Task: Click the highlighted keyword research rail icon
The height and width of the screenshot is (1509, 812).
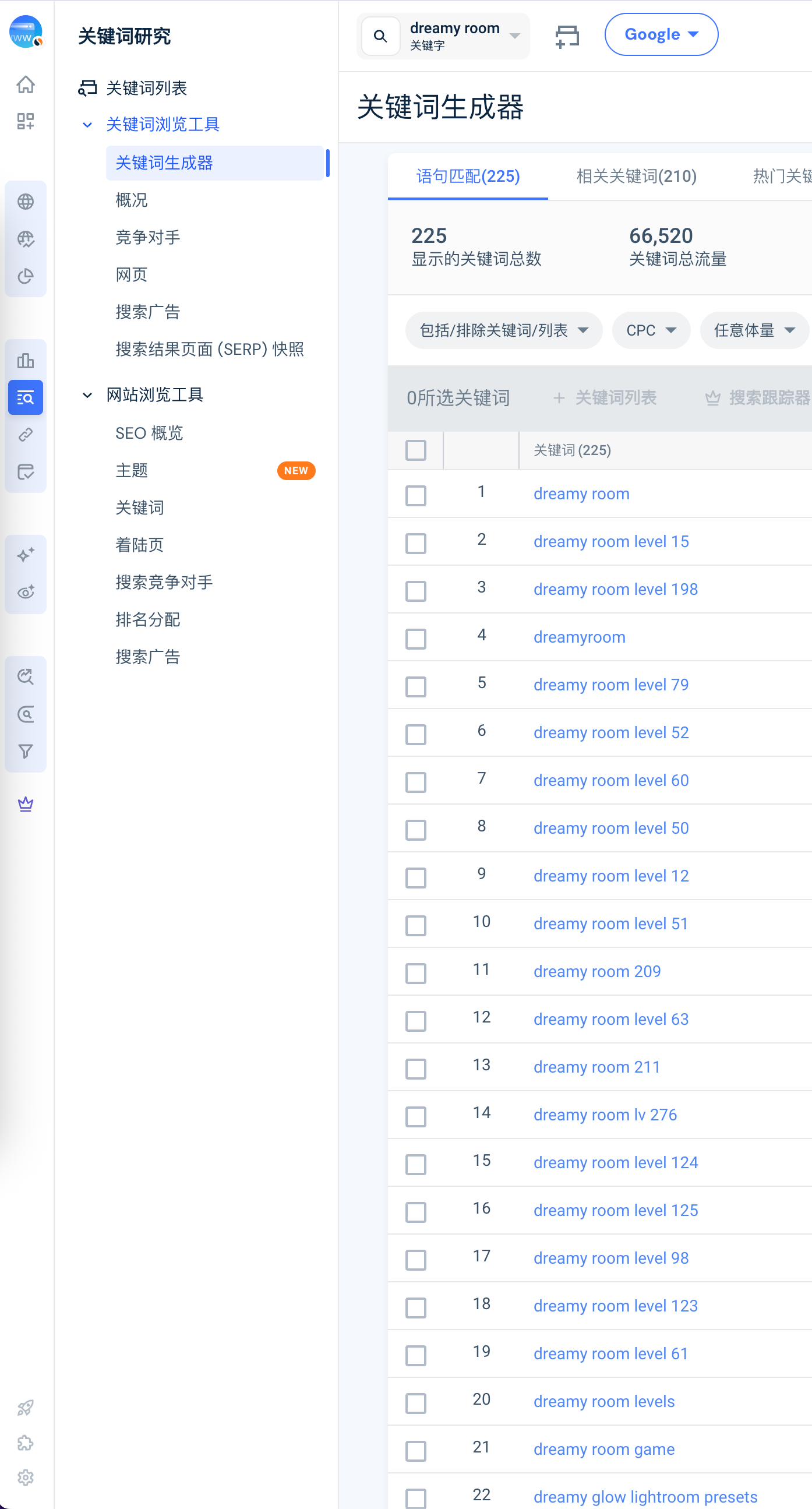Action: coord(25,398)
